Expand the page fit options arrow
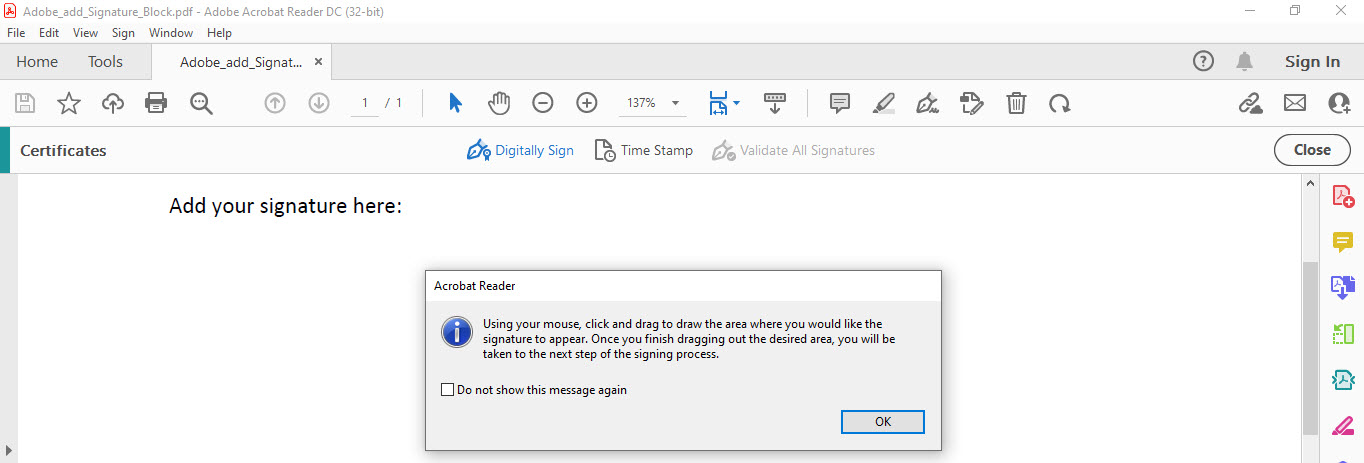 click(x=737, y=103)
